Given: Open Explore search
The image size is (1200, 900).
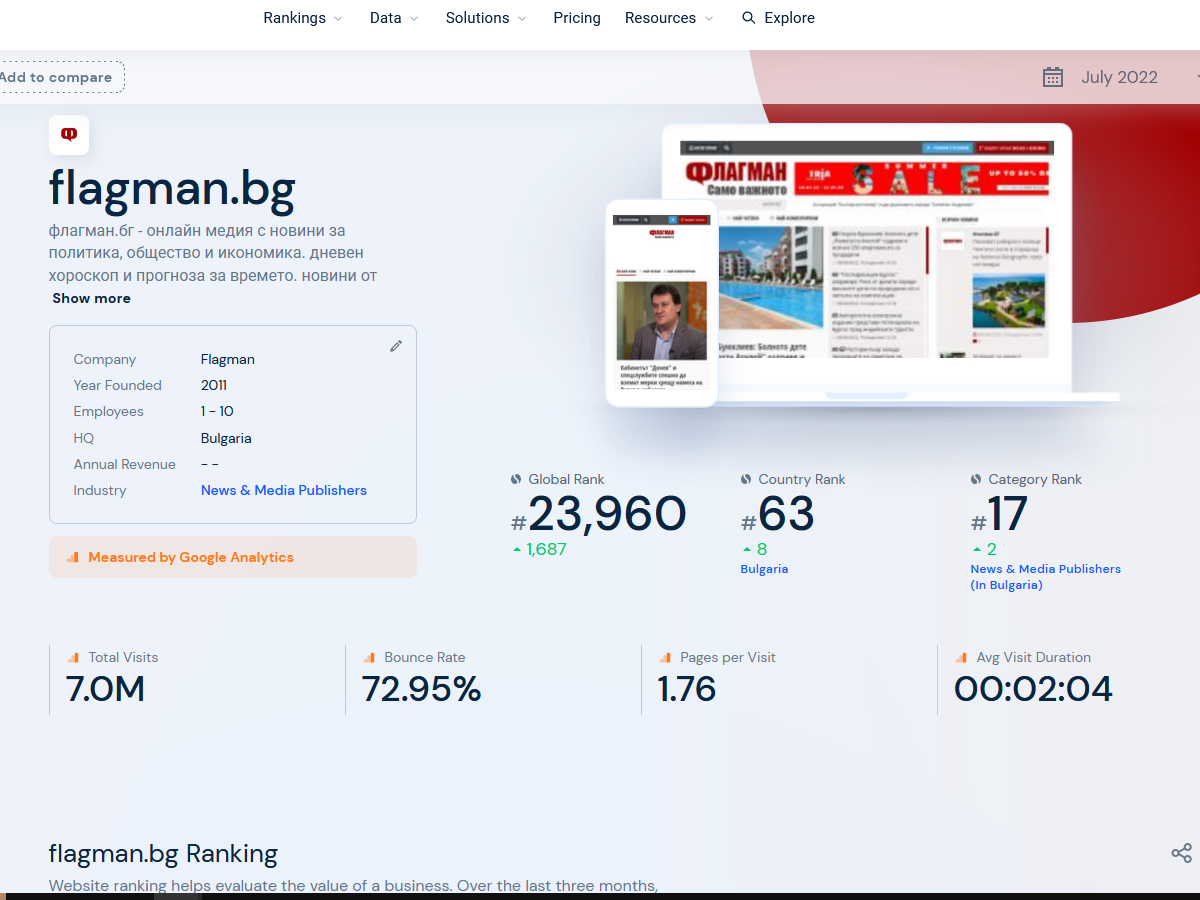Looking at the screenshot, I should click(778, 18).
